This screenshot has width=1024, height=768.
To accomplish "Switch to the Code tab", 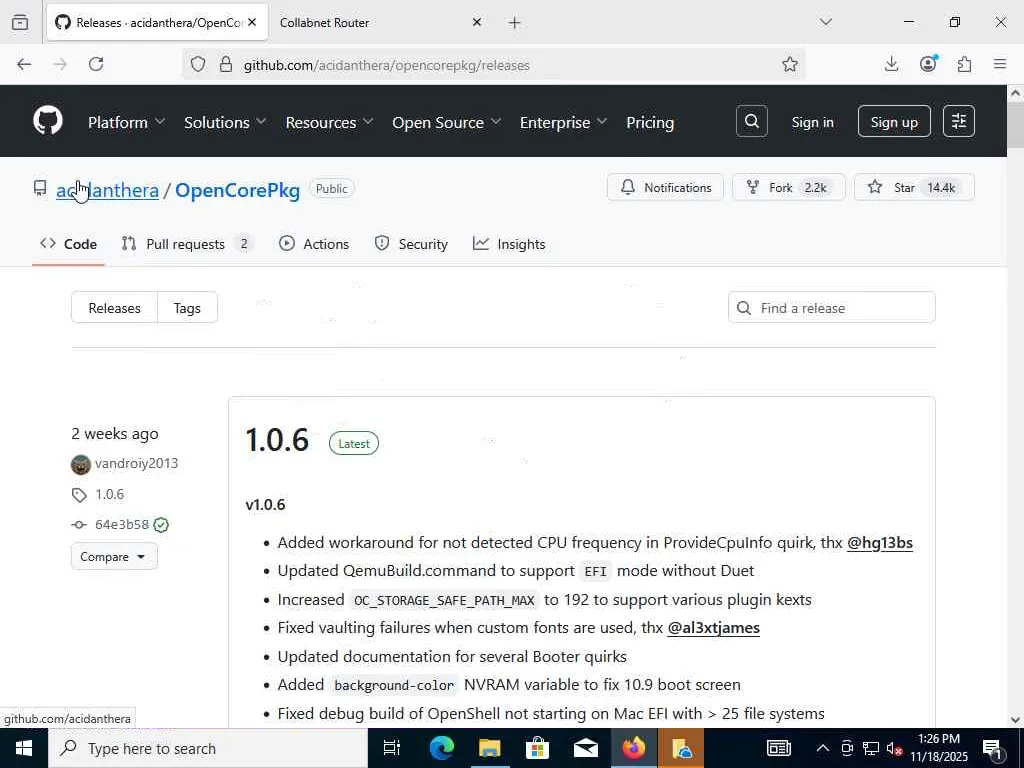I will pyautogui.click(x=69, y=244).
